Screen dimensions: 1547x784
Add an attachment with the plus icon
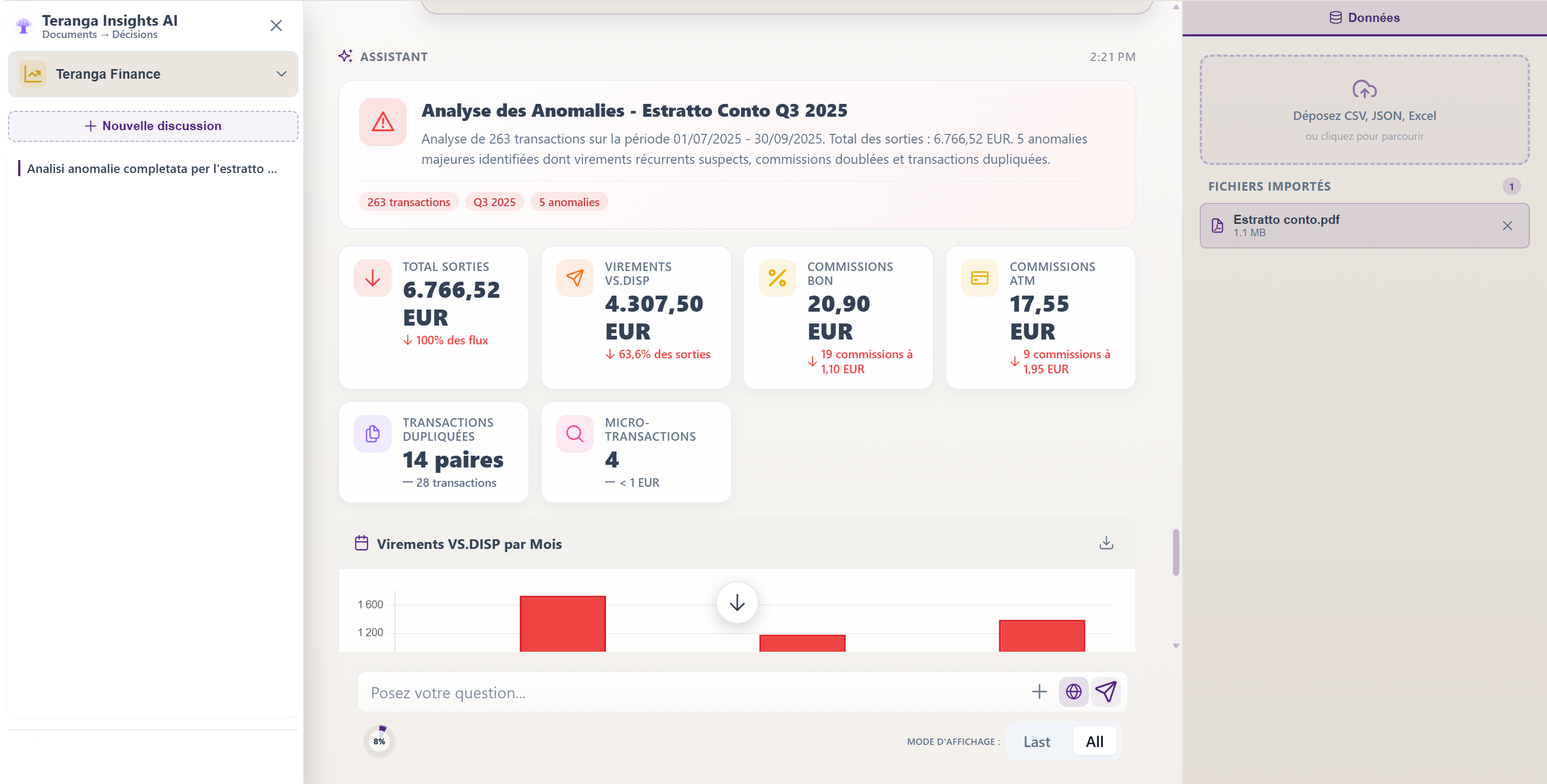(x=1039, y=692)
